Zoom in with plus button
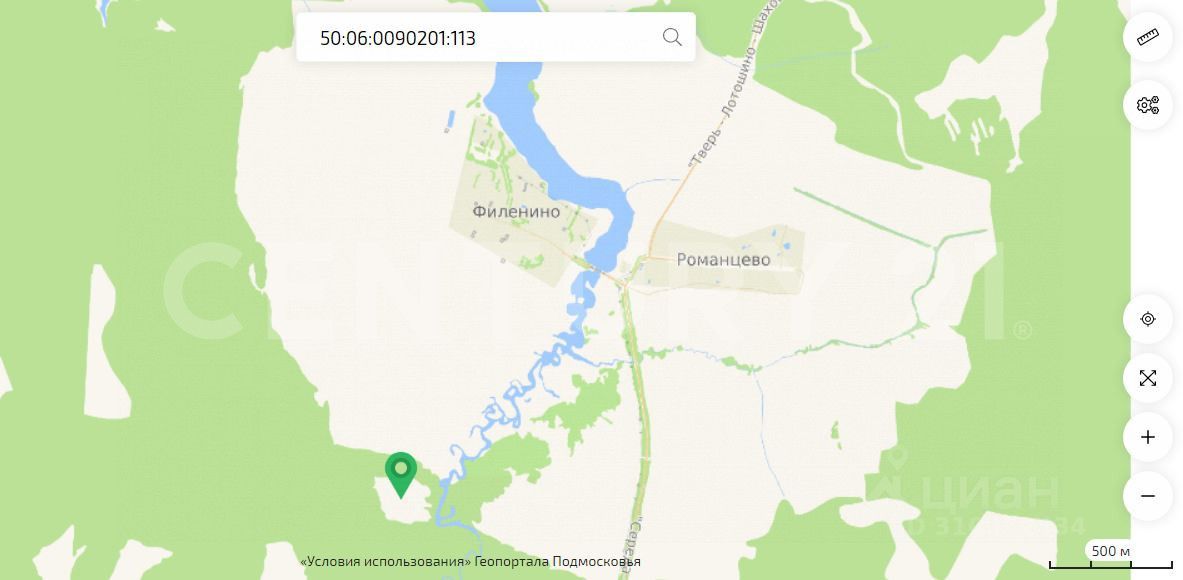The height and width of the screenshot is (580, 1183). click(x=1148, y=437)
